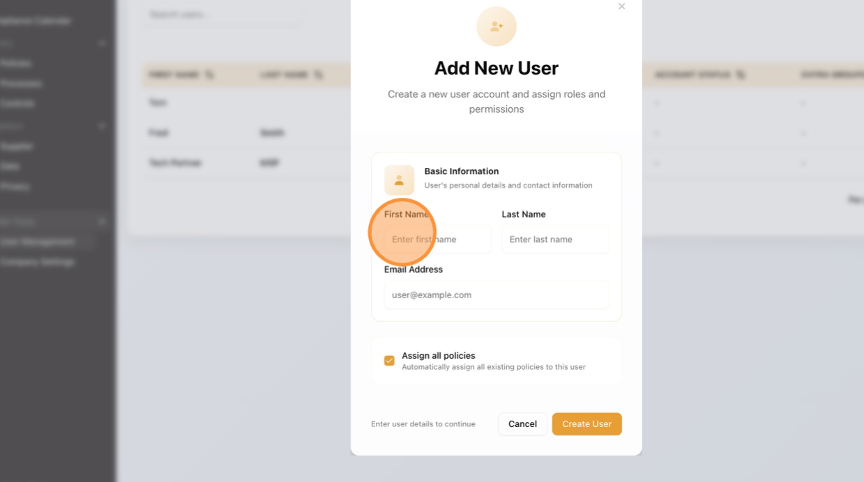Focus the Last Name input field
Image resolution: width=864 pixels, height=482 pixels.
pos(555,239)
